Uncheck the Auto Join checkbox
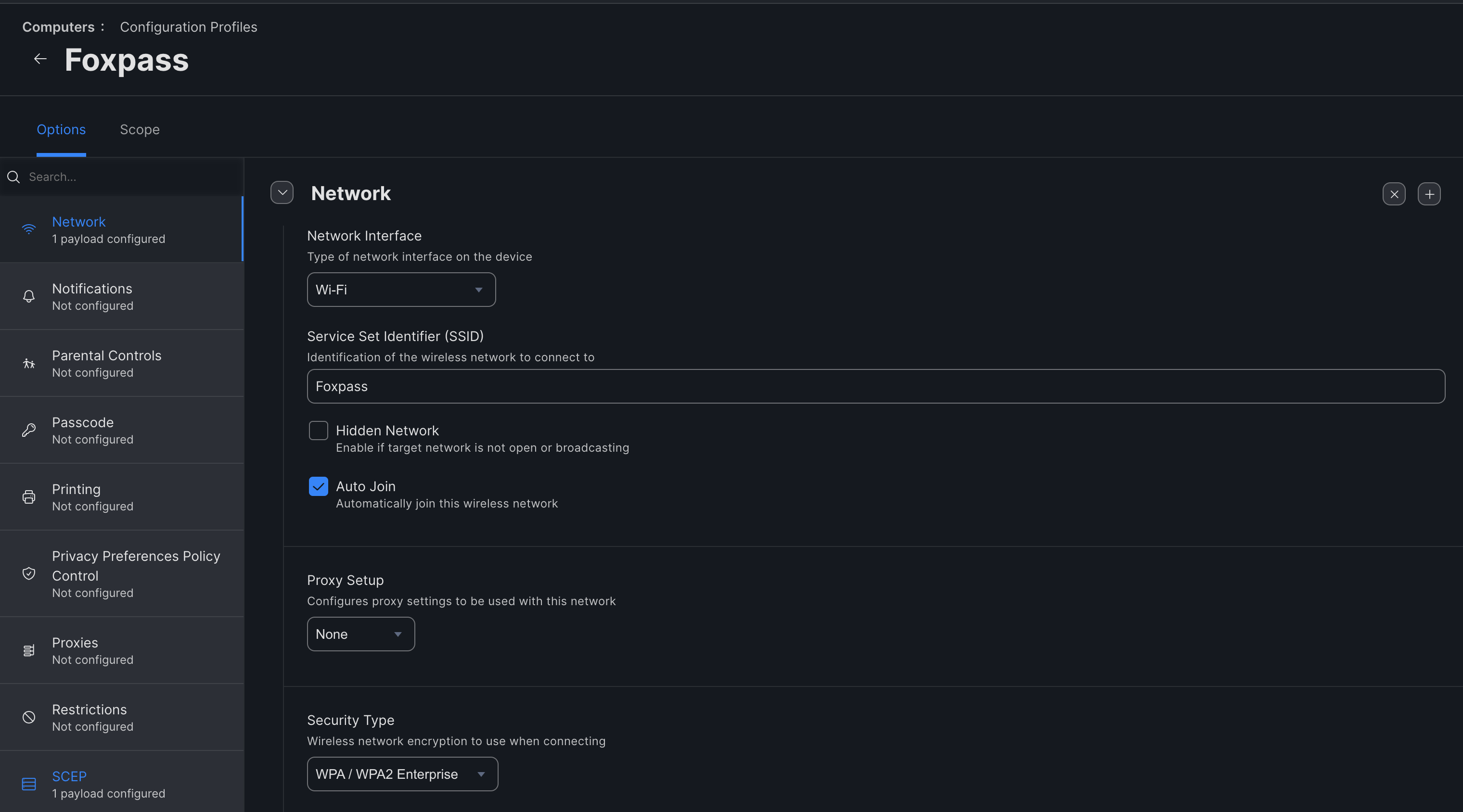The width and height of the screenshot is (1463, 812). (319, 487)
